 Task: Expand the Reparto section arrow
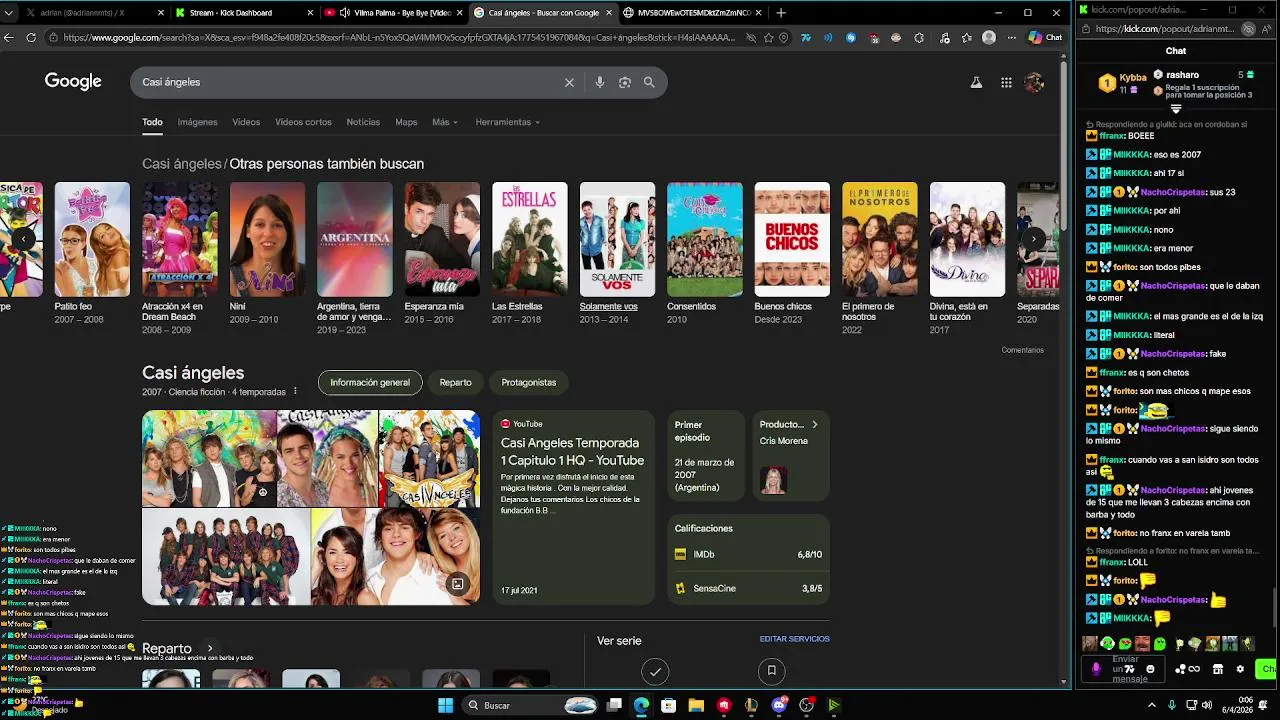pyautogui.click(x=209, y=649)
